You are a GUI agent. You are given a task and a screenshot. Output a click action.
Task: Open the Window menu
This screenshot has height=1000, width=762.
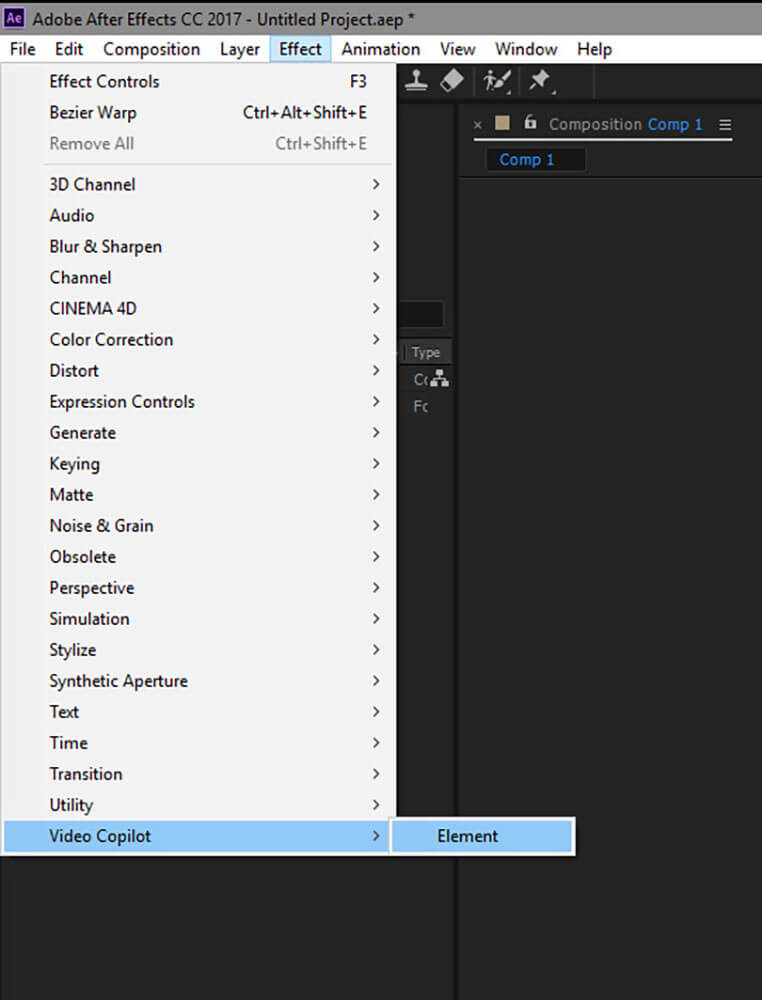click(526, 49)
